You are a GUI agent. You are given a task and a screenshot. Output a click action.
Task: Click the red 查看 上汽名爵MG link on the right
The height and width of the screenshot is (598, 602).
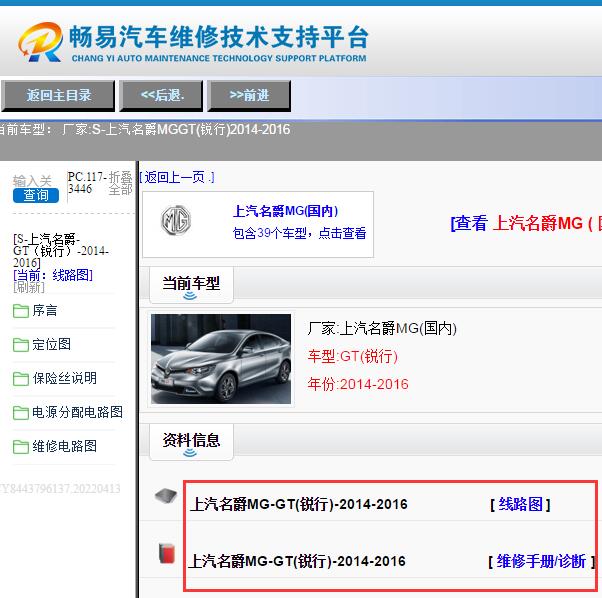point(526,223)
